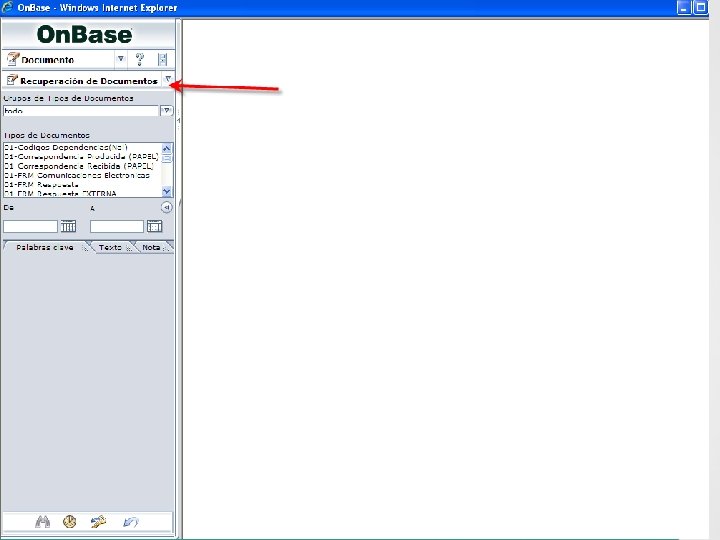This screenshot has height=540, width=720.
Task: Click document types list scroll down arrow
Action: click(167, 192)
